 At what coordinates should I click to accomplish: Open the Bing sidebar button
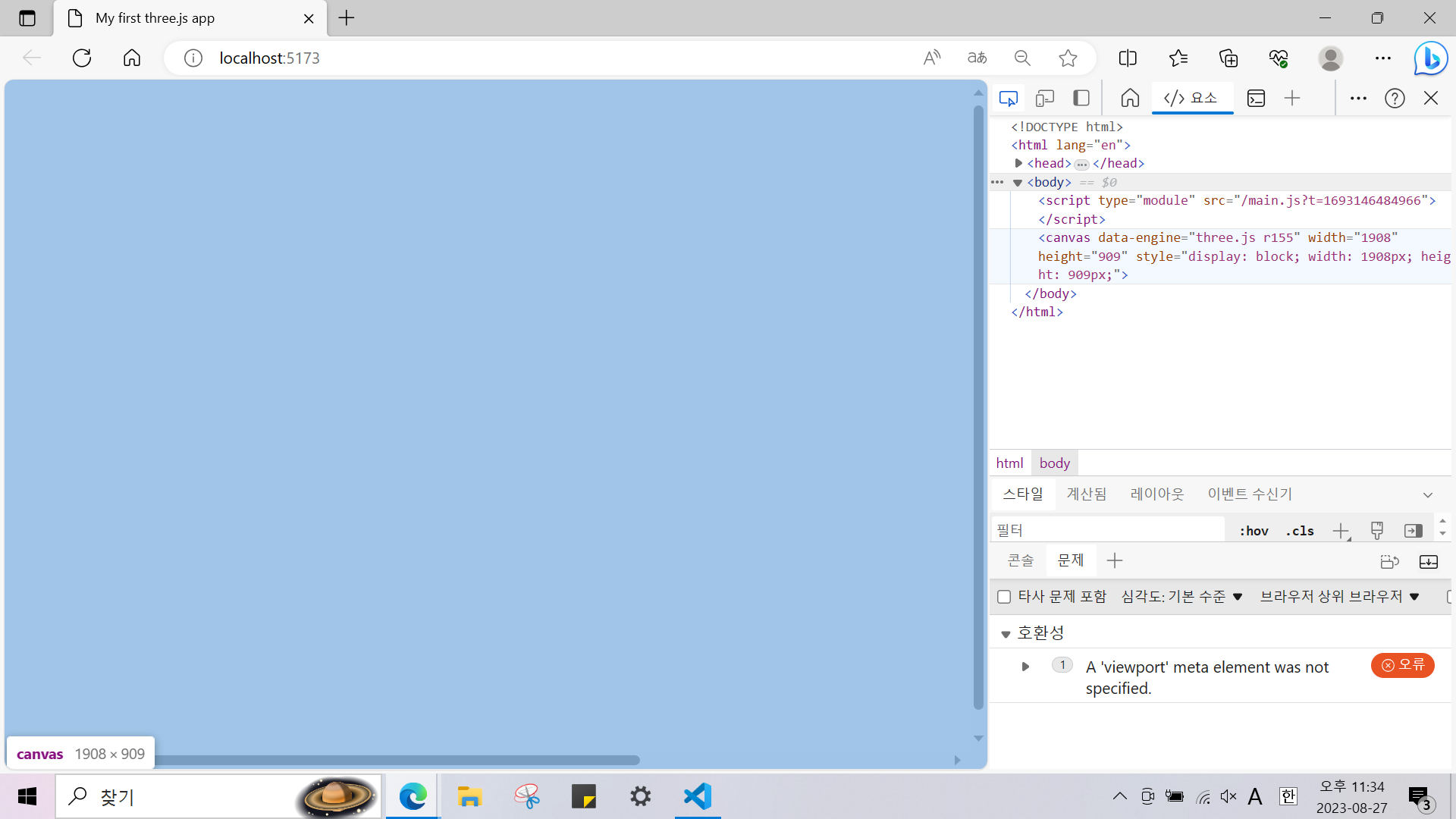pos(1431,58)
